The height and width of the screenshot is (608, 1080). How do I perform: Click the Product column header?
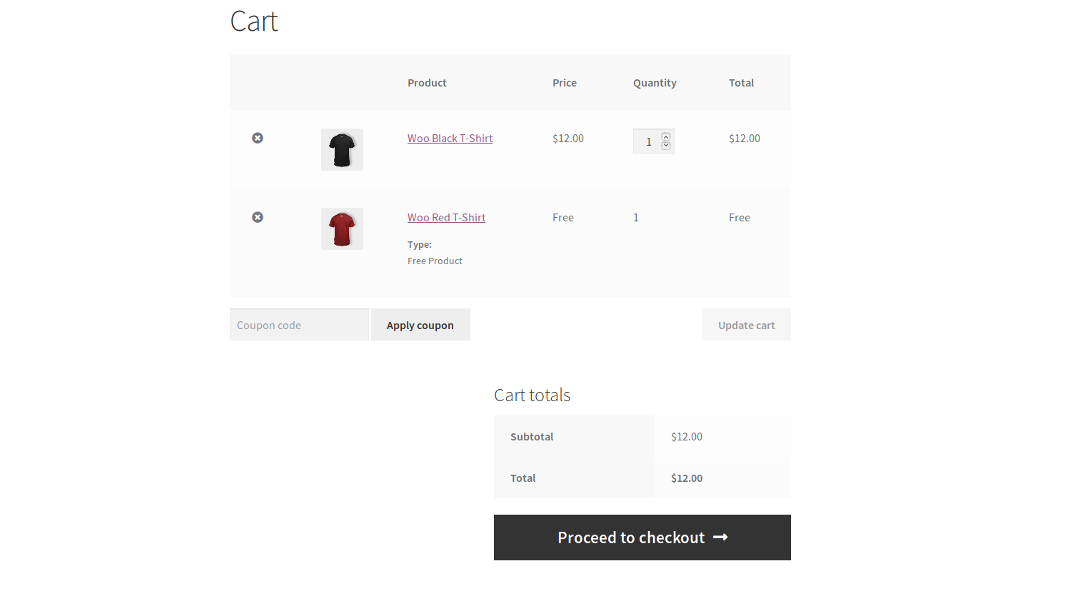pyautogui.click(x=427, y=83)
